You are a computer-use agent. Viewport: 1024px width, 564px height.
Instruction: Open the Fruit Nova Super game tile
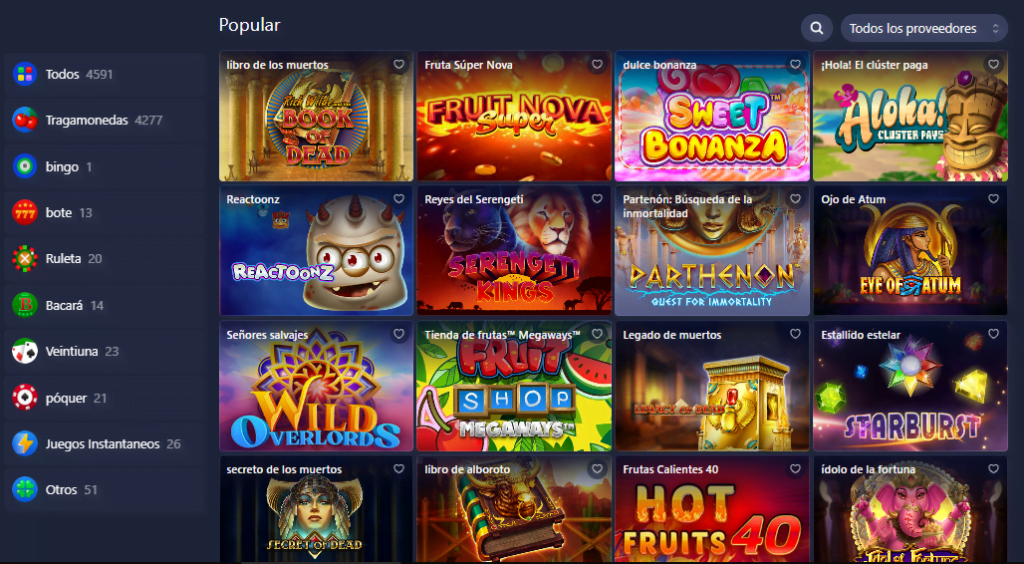click(515, 116)
